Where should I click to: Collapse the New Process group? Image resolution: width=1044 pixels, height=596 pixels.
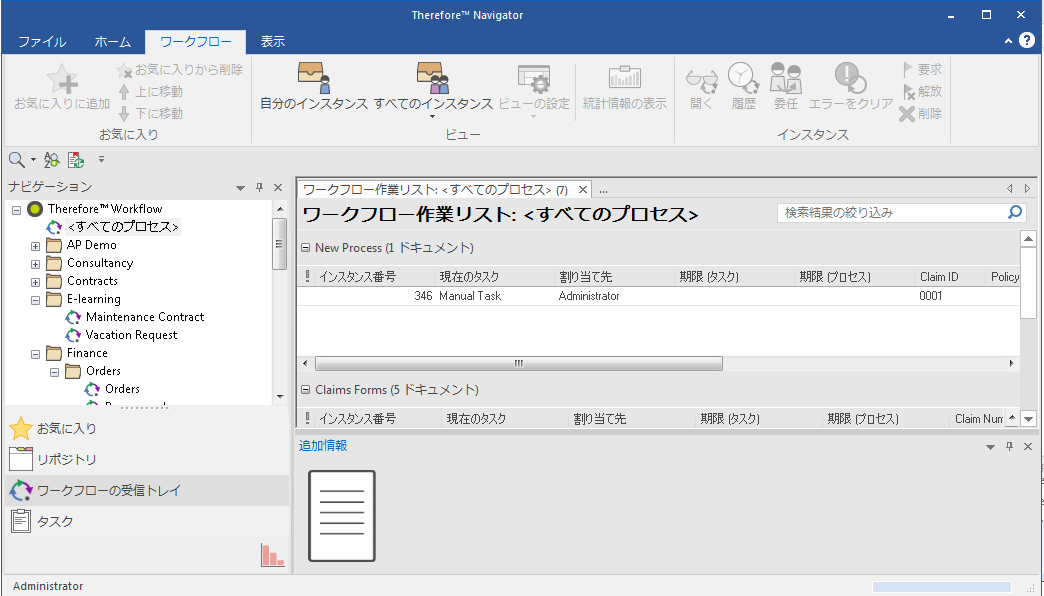tap(306, 248)
